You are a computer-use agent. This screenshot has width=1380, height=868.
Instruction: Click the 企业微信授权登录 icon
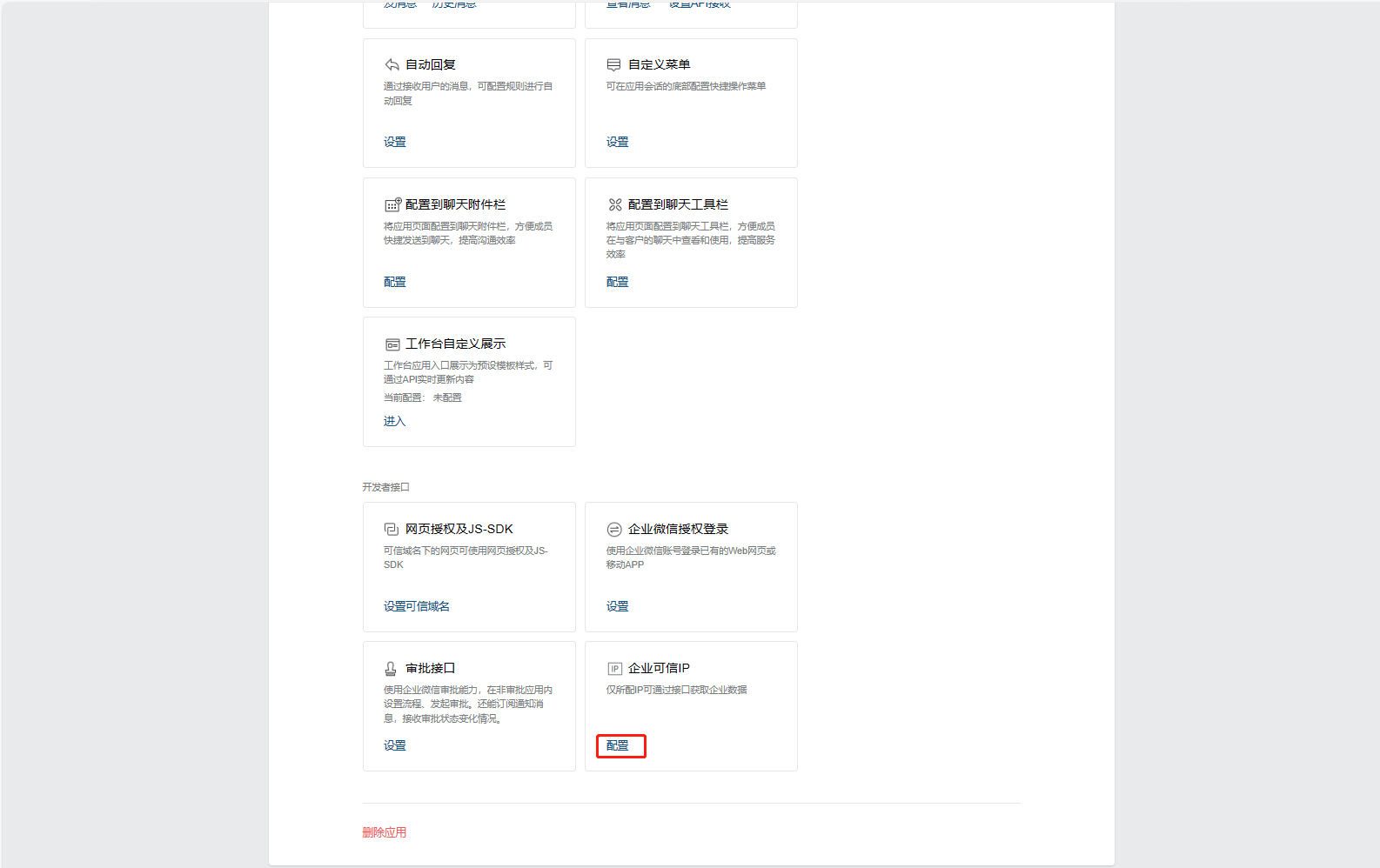(x=614, y=529)
